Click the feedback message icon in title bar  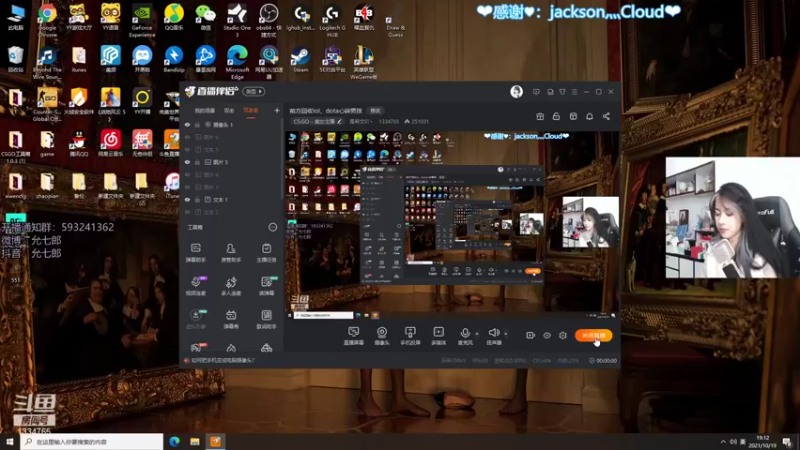(536, 92)
